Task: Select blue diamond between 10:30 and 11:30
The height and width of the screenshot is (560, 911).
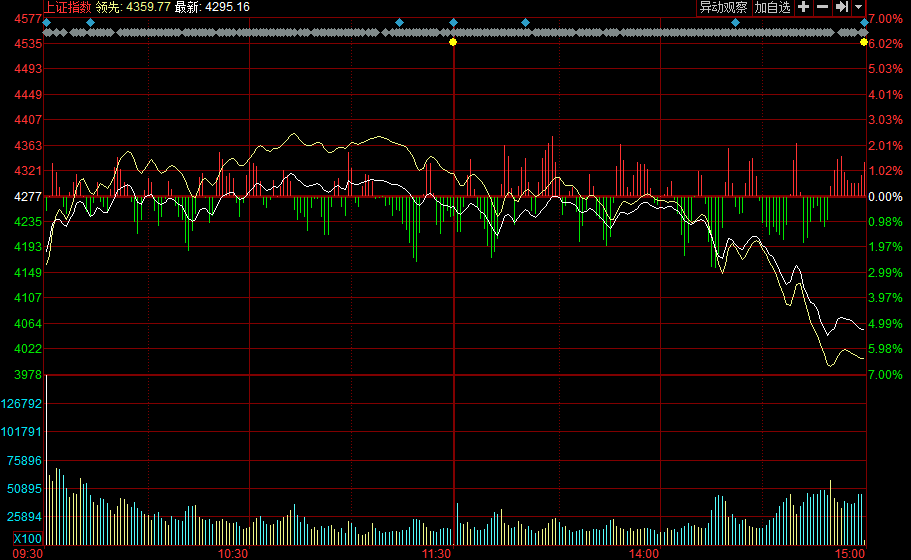Action: click(x=399, y=23)
